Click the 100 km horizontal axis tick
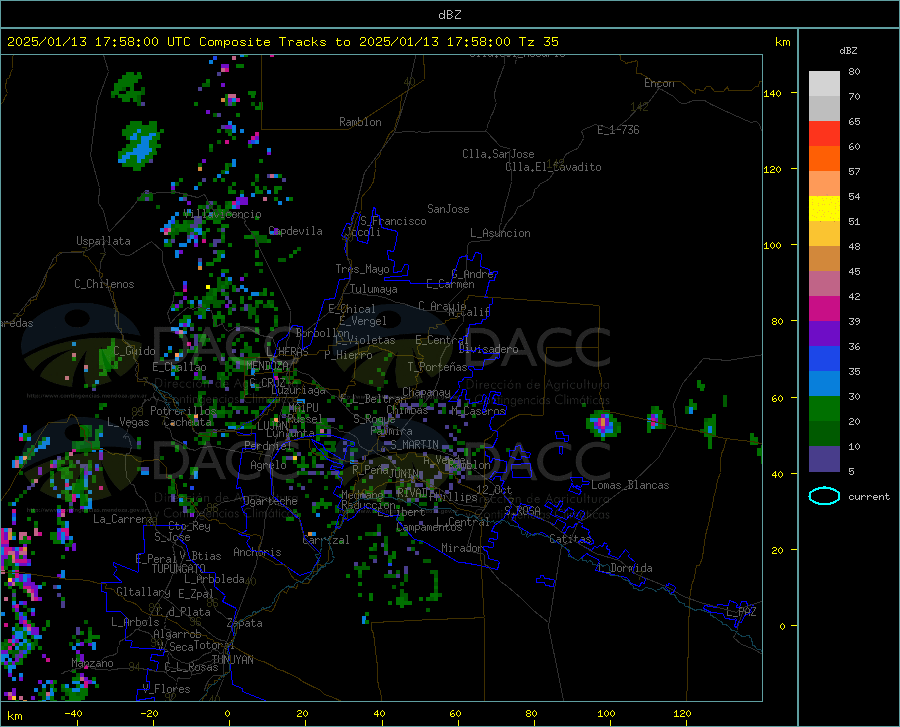900x727 pixels. click(606, 713)
